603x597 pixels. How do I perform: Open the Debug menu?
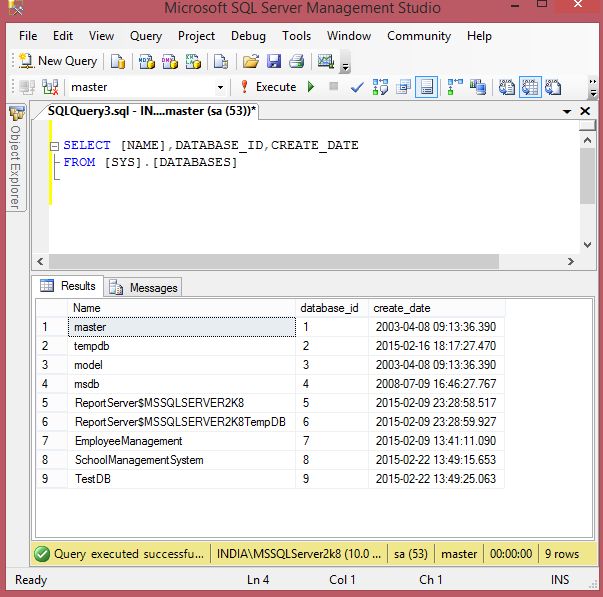pos(248,36)
